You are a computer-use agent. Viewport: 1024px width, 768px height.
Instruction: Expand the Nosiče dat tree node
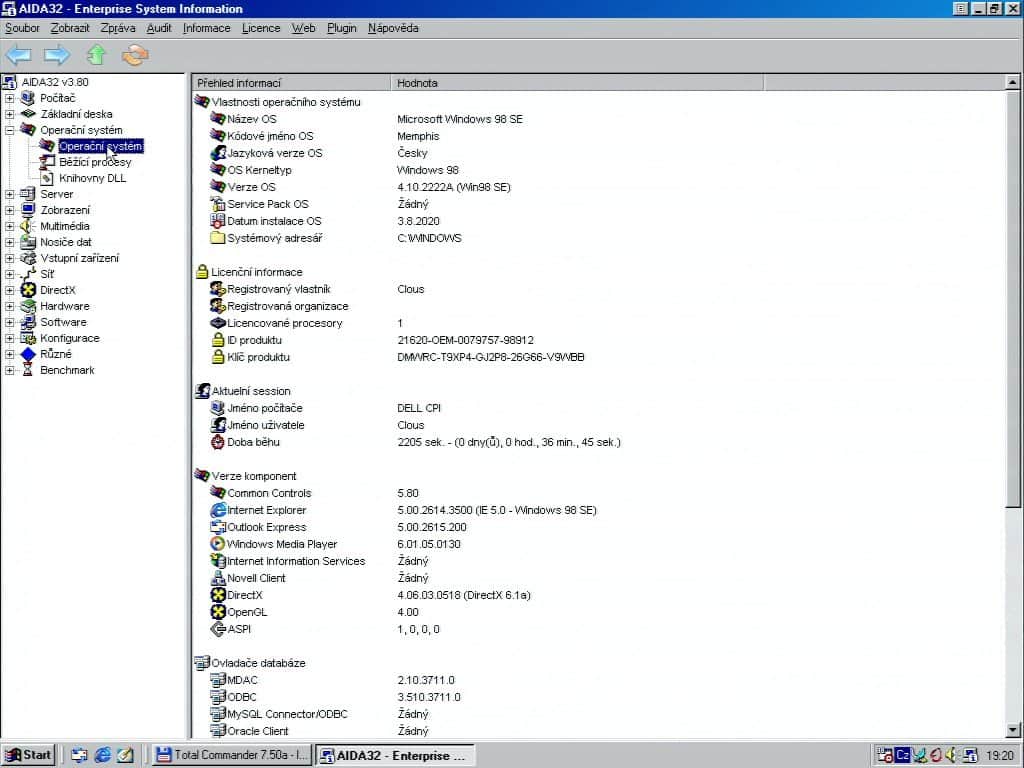pos(9,242)
